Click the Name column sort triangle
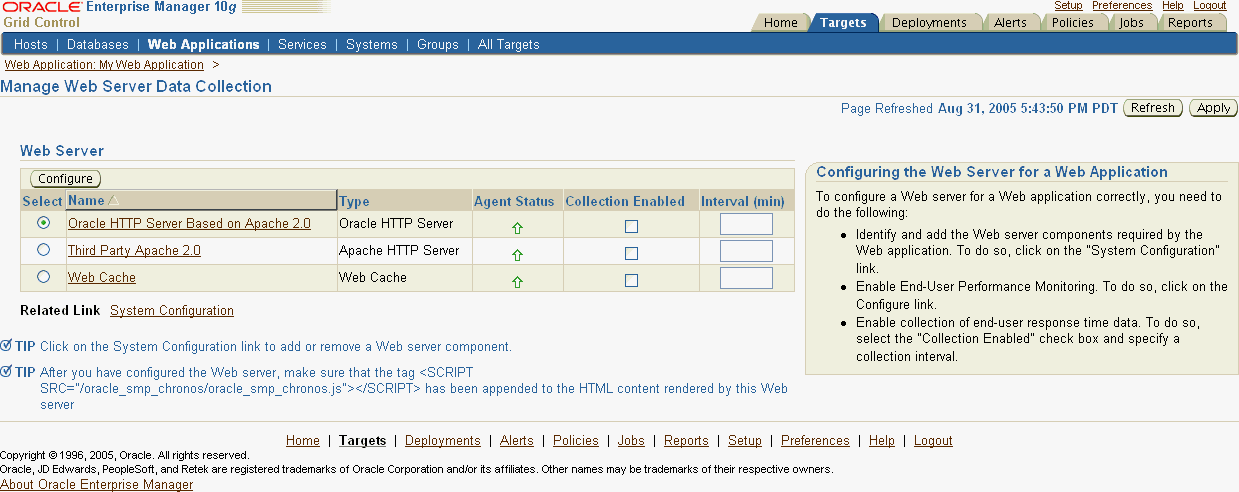1239x492 pixels. click(x=113, y=201)
